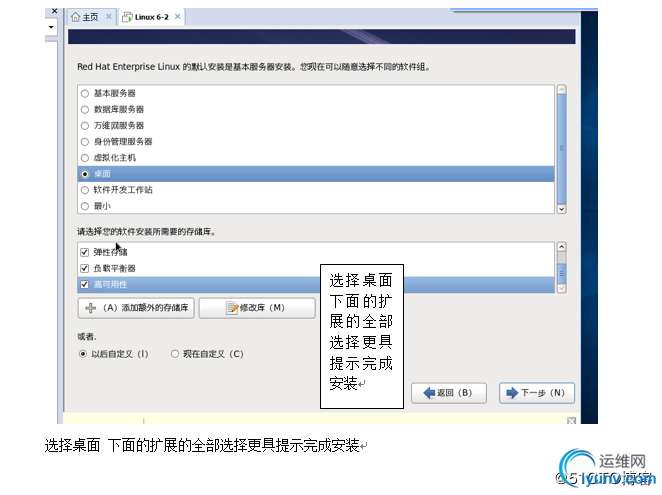This screenshot has height=495, width=662.
Task: Toggle the 负载平衡器 repository checkbox
Action: pyautogui.click(x=84, y=268)
